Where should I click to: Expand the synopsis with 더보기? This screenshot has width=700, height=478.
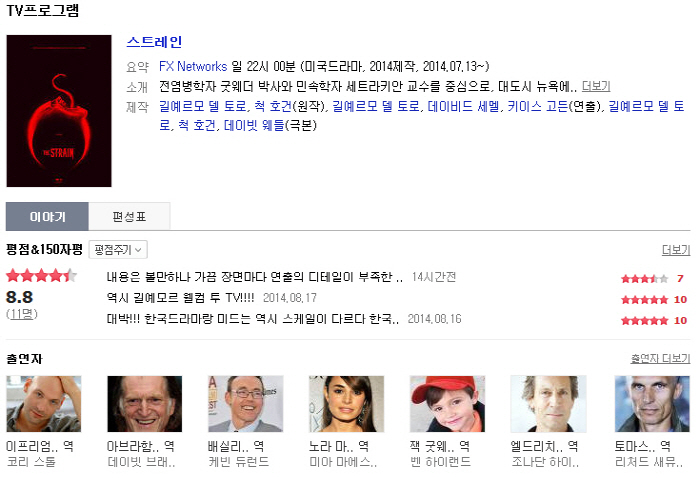[x=596, y=86]
